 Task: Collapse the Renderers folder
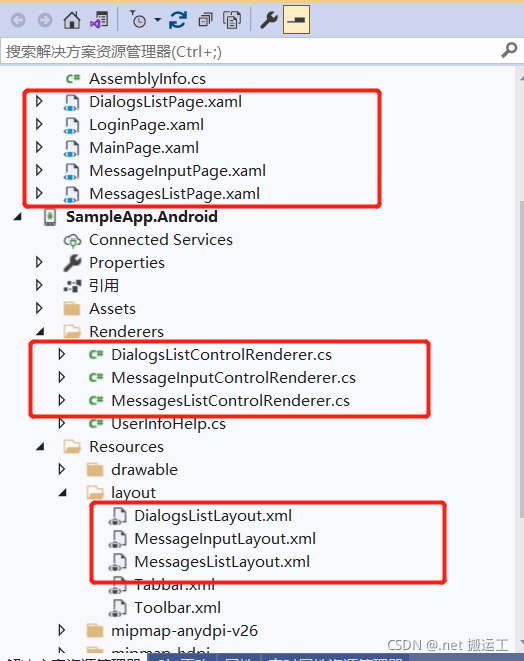40,332
